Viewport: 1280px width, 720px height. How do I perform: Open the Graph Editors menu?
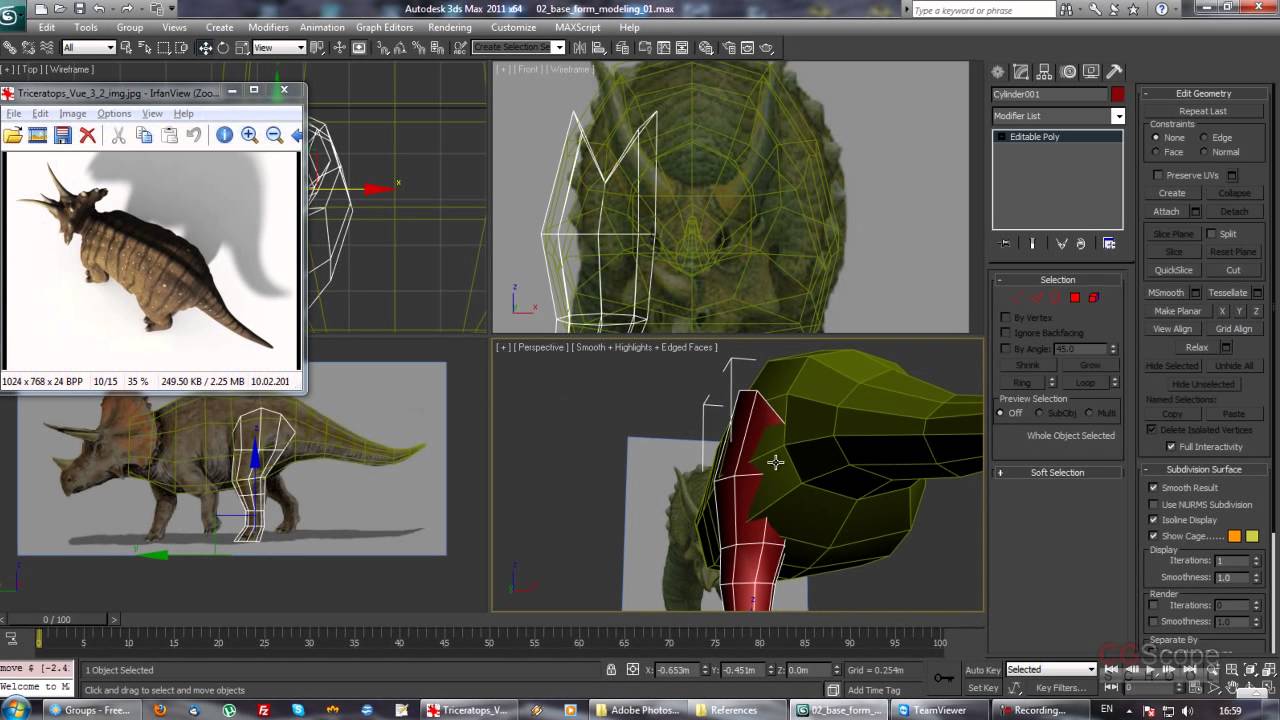[x=384, y=27]
